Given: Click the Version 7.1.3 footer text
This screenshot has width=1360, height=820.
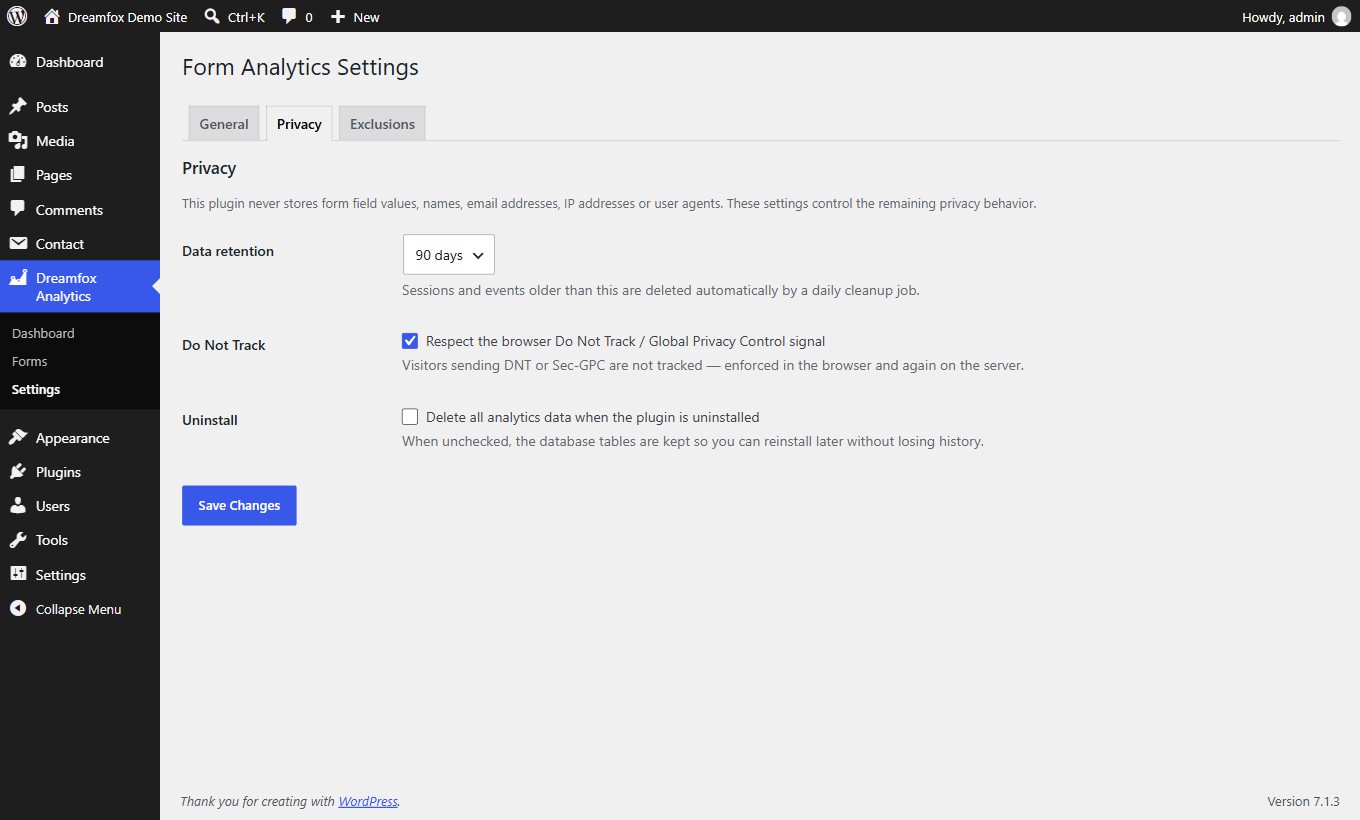Looking at the screenshot, I should pyautogui.click(x=1303, y=801).
